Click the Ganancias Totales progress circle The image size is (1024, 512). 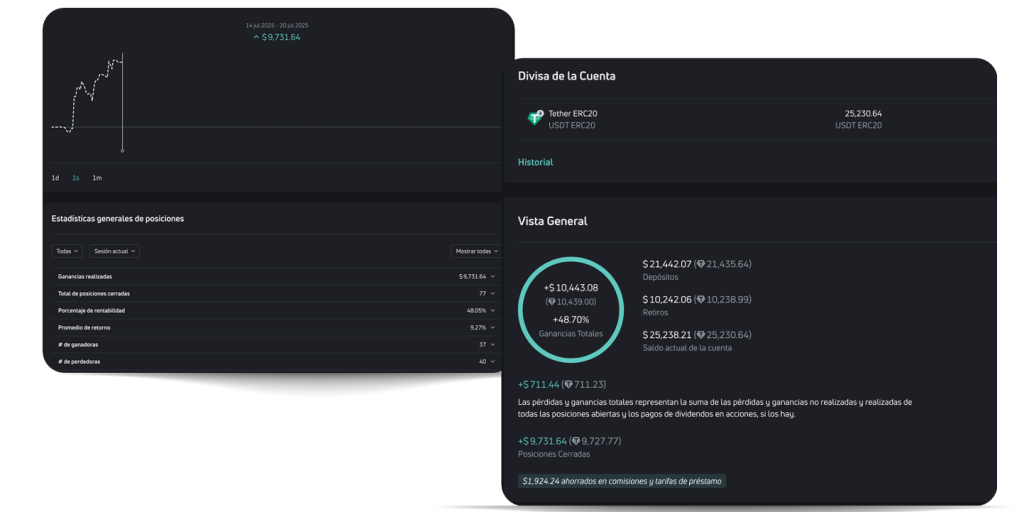(571, 310)
